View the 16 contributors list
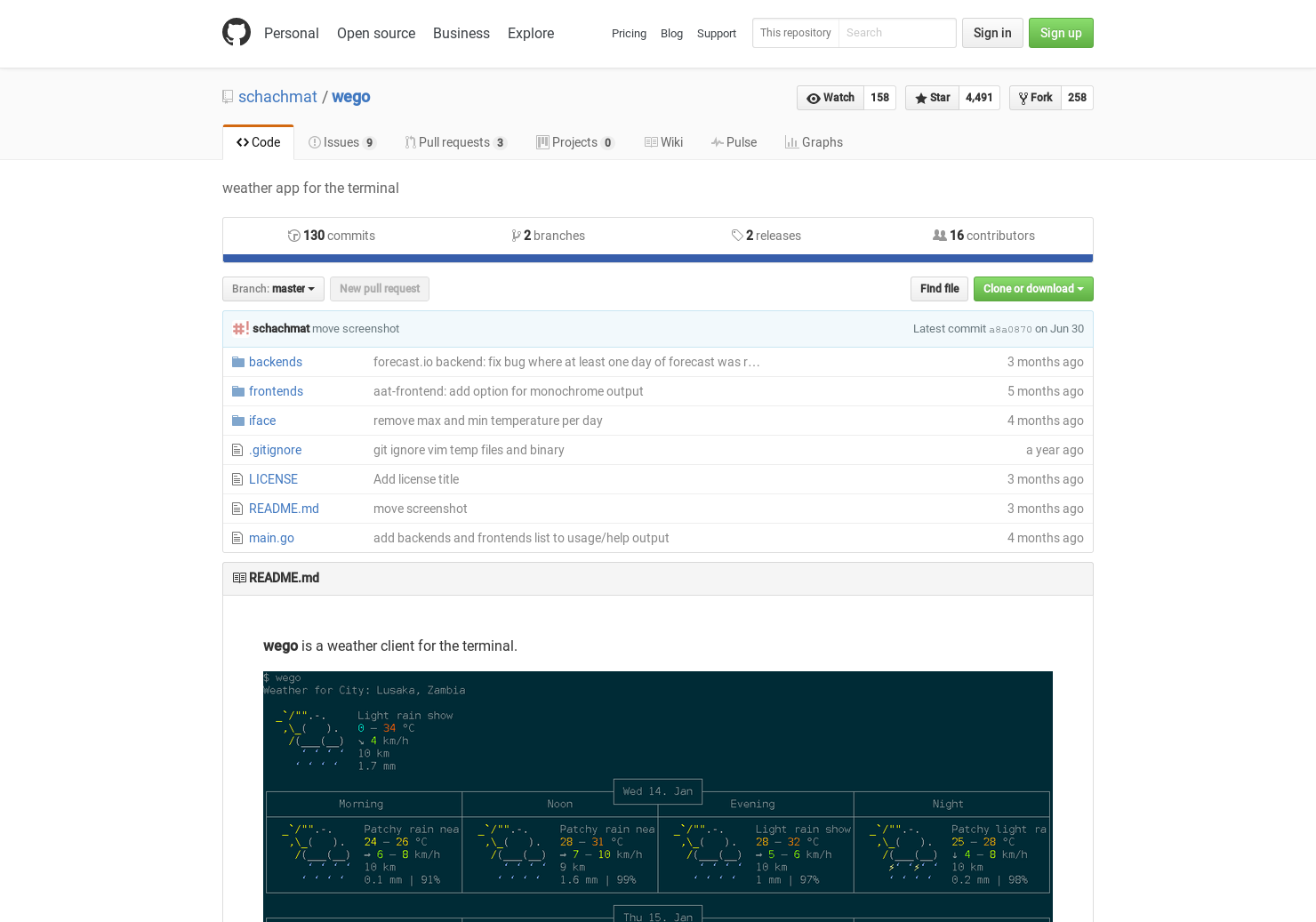Viewport: 1316px width, 922px height. coord(983,236)
